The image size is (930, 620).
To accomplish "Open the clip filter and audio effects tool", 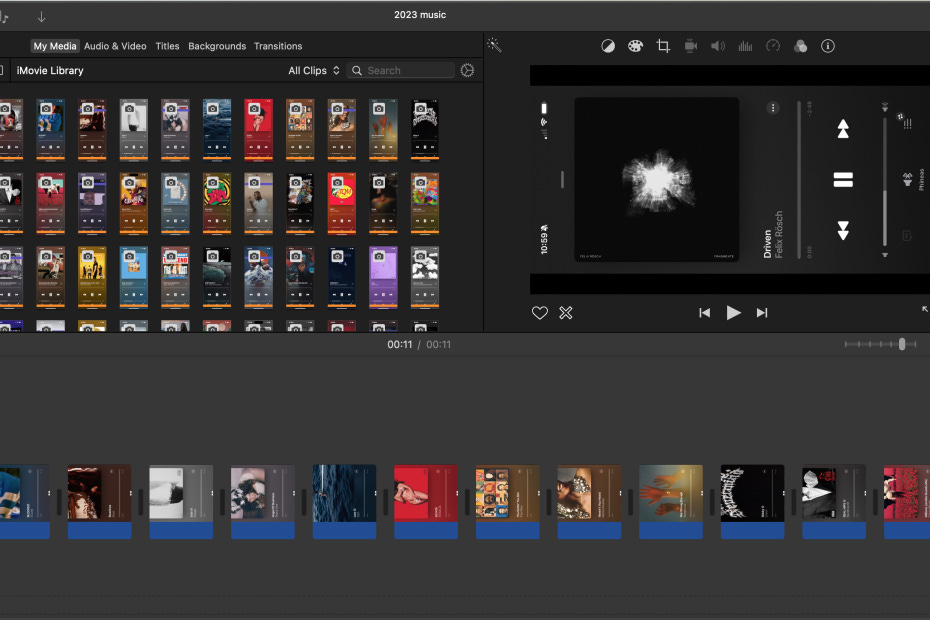I will (x=799, y=46).
